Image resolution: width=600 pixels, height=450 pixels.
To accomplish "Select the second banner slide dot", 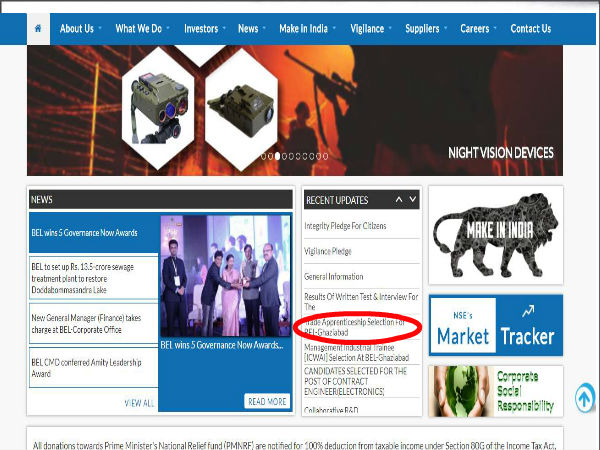I will pyautogui.click(x=270, y=156).
